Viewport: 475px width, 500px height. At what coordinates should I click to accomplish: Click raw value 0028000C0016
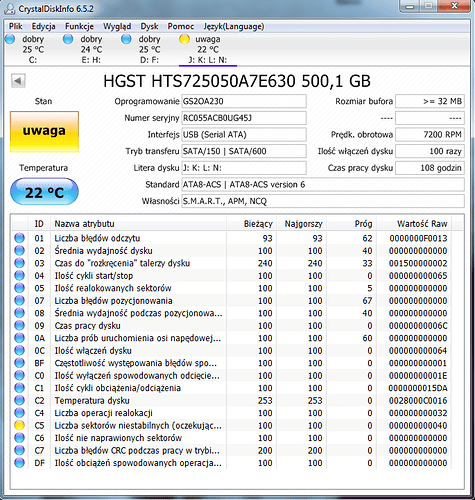click(x=418, y=401)
